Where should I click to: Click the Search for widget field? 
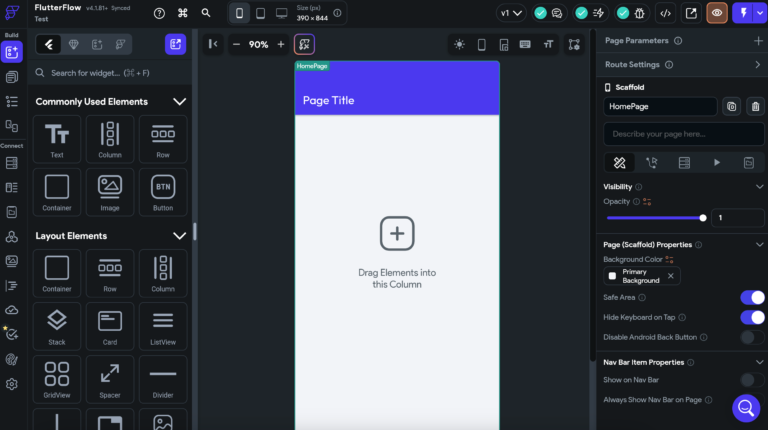(110, 73)
